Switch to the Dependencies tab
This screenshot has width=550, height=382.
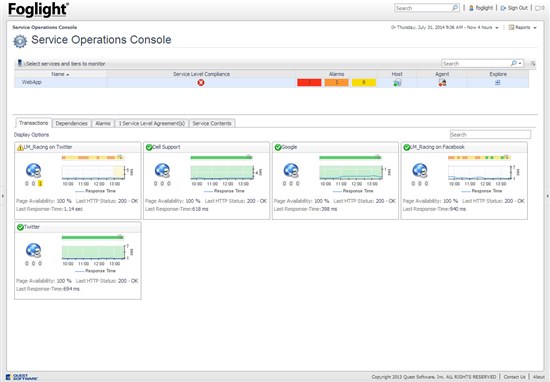pos(72,123)
